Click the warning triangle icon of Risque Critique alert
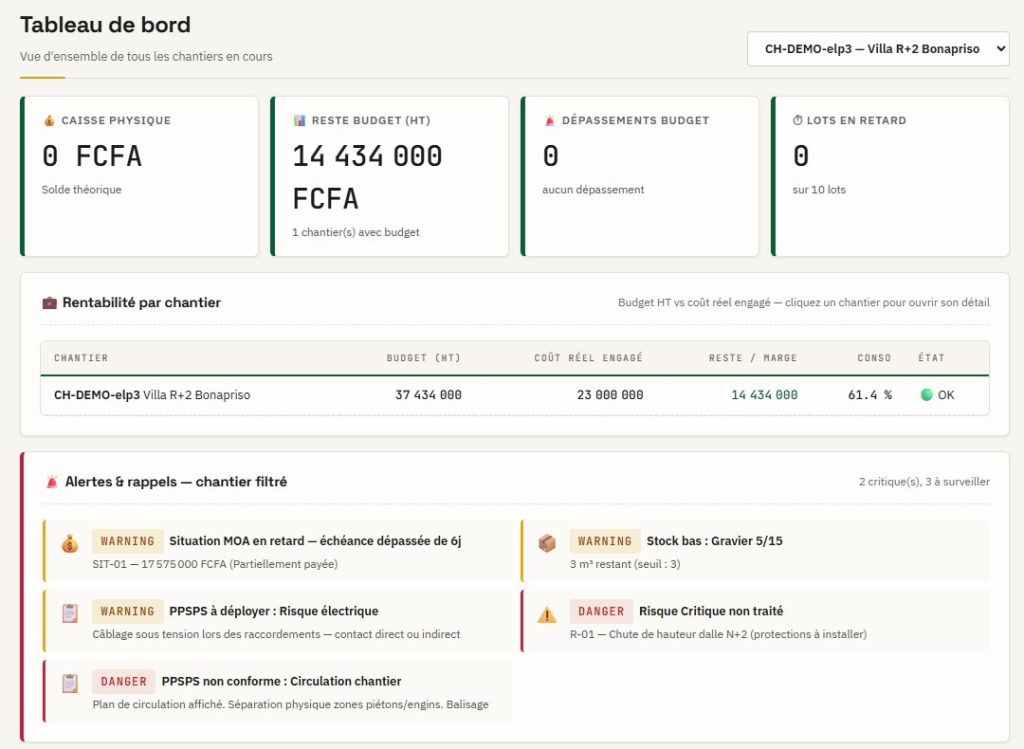 pos(547,614)
